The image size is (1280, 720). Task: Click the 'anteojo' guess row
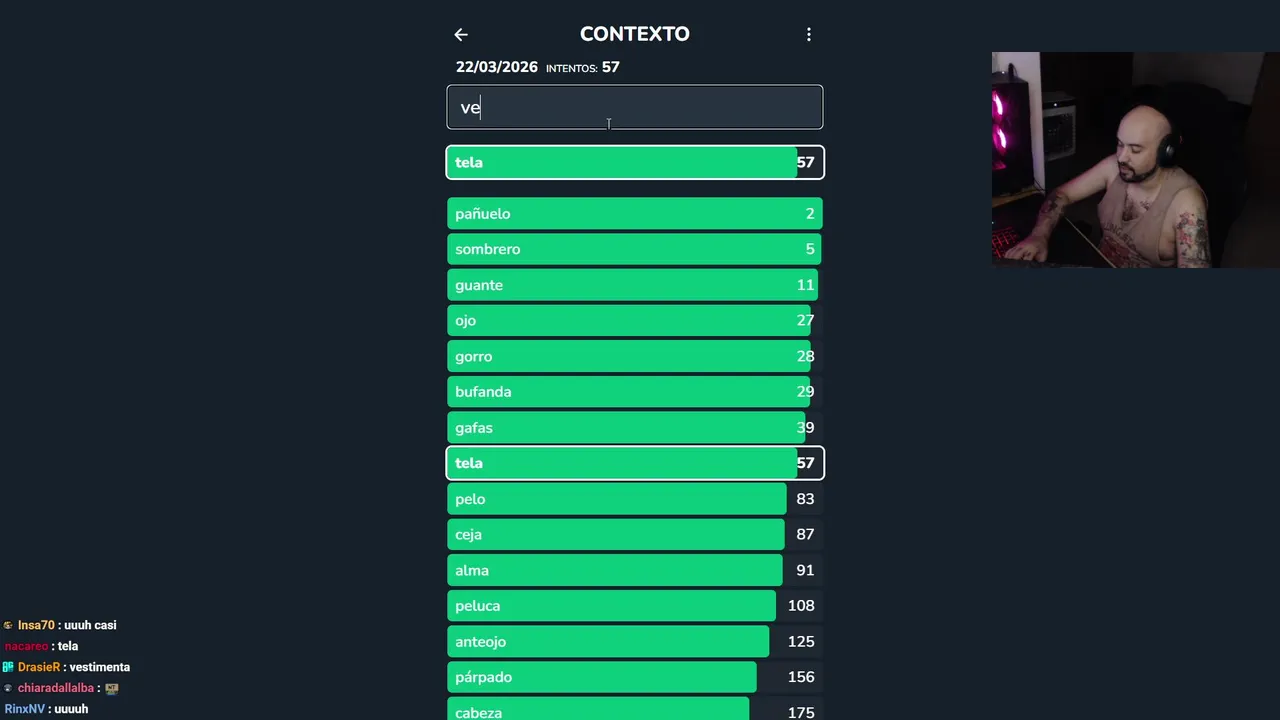coord(635,642)
